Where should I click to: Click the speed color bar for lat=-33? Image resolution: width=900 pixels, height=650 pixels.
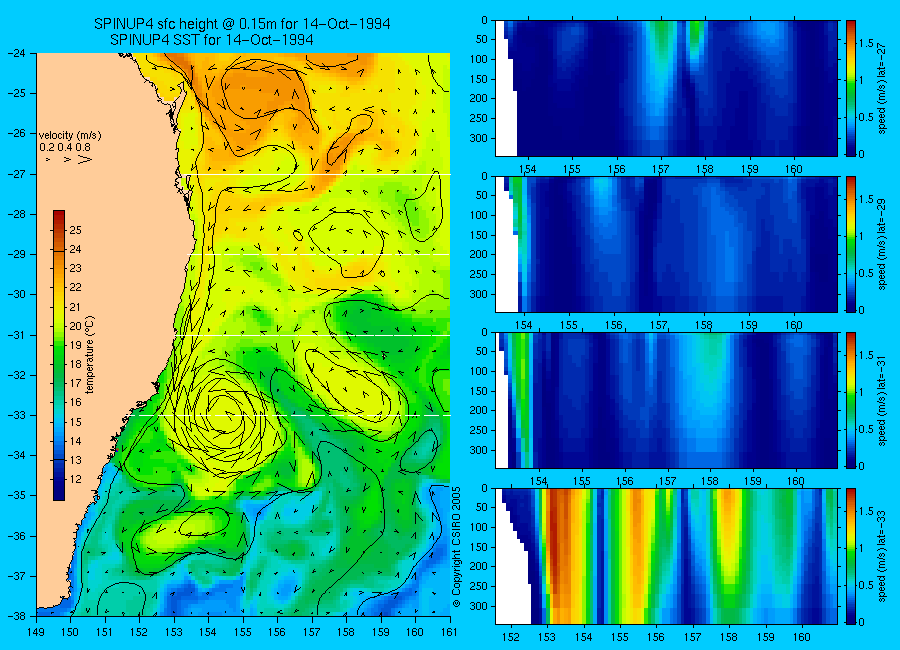coord(851,556)
